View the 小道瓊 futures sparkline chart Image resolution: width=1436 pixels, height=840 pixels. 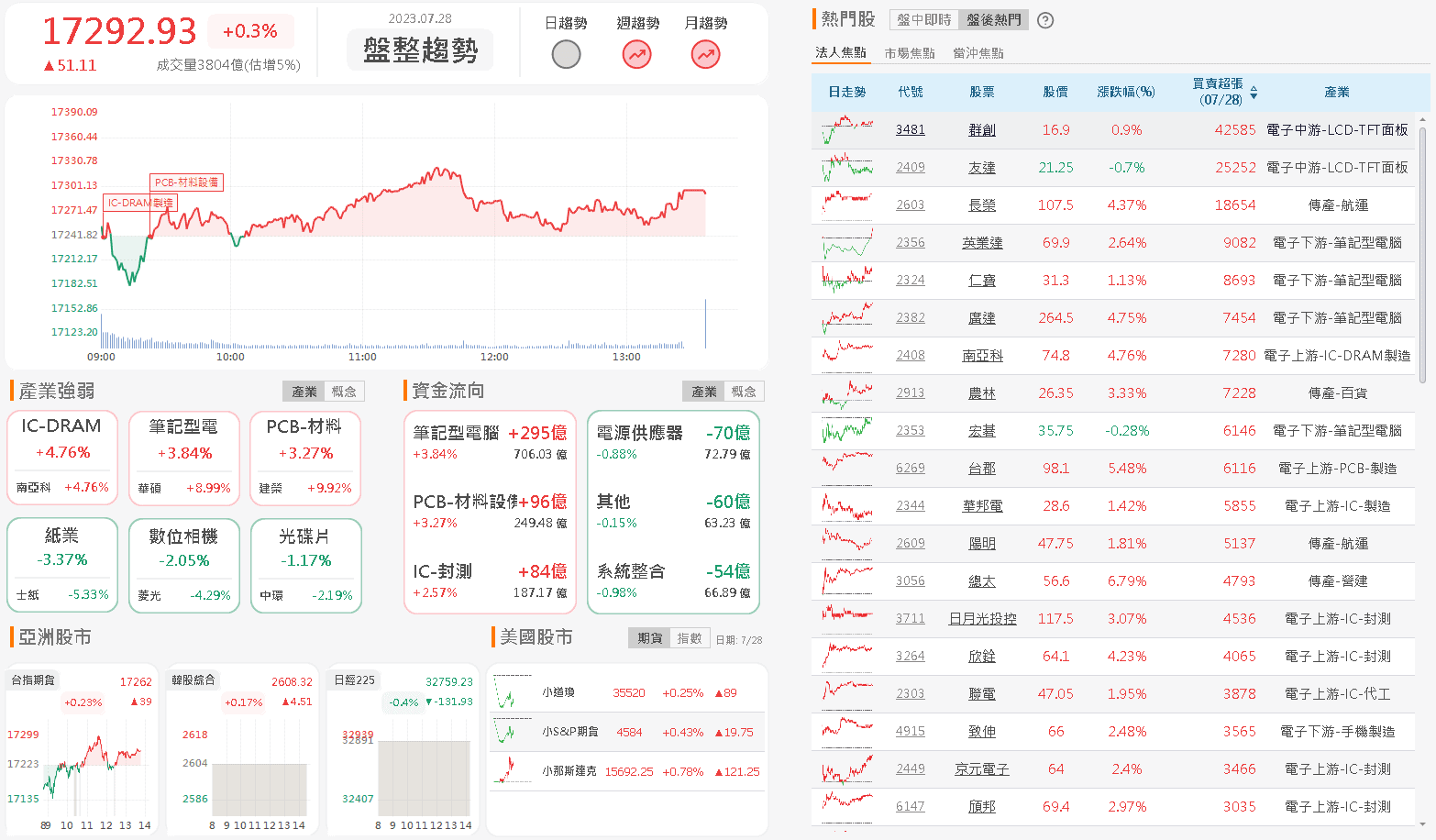pyautogui.click(x=513, y=692)
